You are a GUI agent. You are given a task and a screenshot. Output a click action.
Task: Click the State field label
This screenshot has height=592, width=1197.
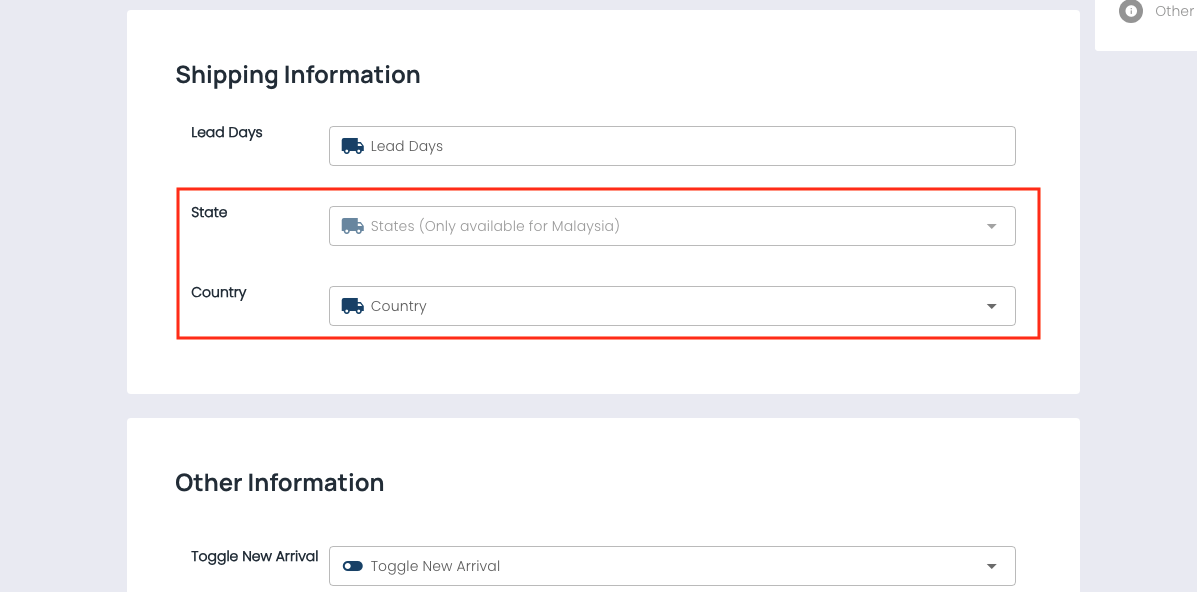click(x=209, y=212)
